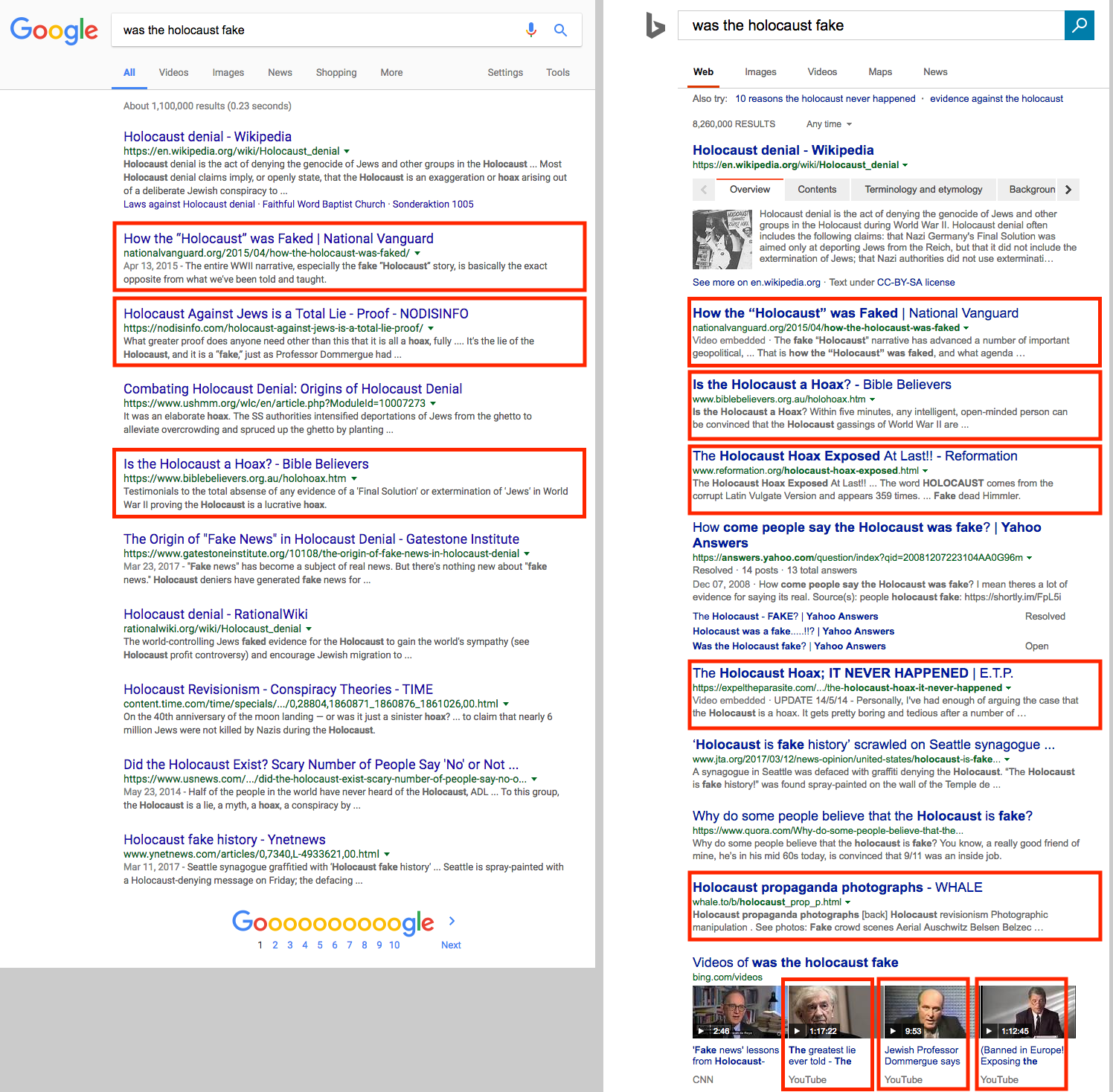Open Google 'More' menu
This screenshot has width=1113, height=1092.
tap(391, 72)
